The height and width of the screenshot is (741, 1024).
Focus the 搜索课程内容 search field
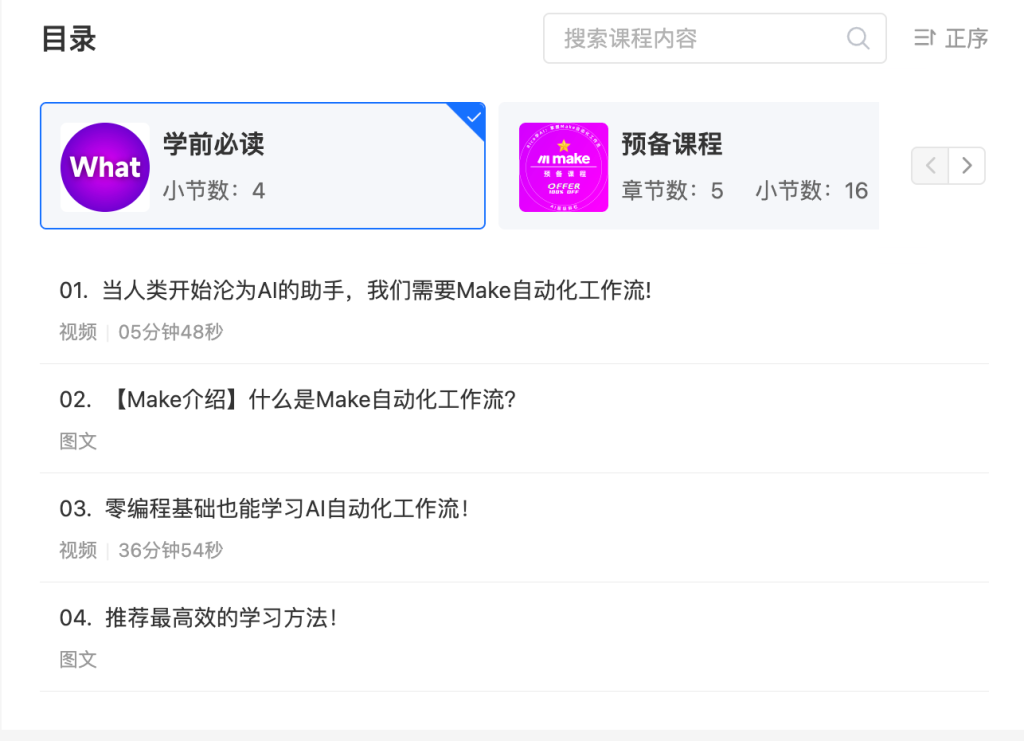coord(700,38)
